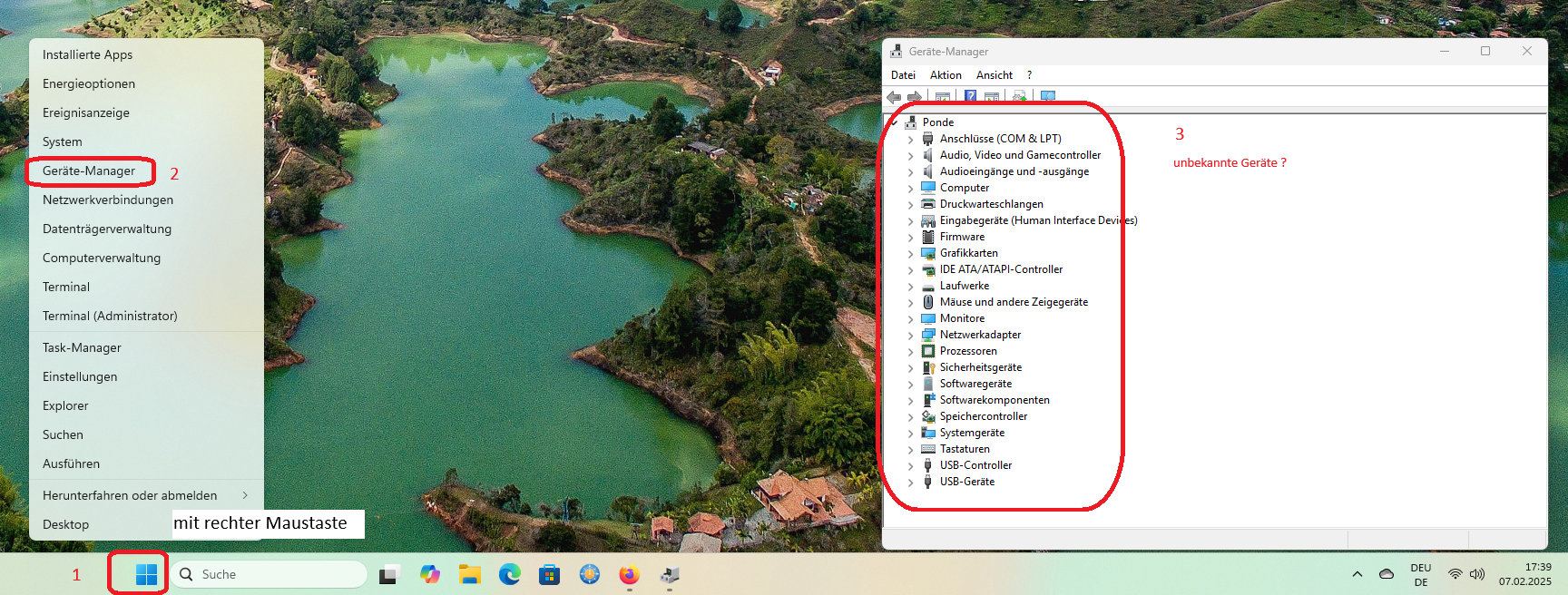
Task: Click the icon next to Anschlüsse (COM & LPT)
Action: [x=927, y=139]
